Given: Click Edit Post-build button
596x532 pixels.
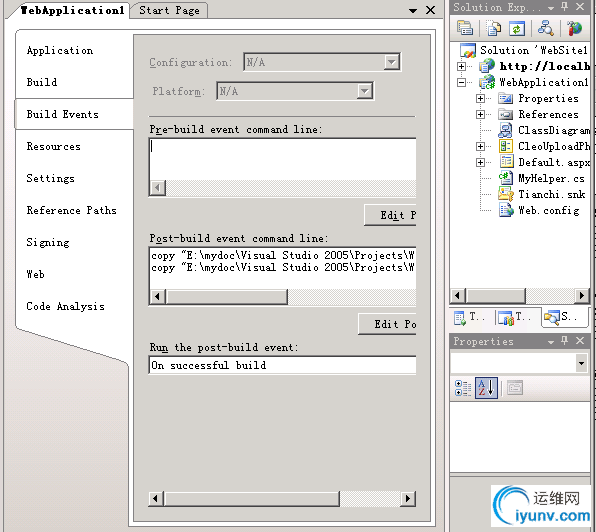Looking at the screenshot, I should 387,324.
